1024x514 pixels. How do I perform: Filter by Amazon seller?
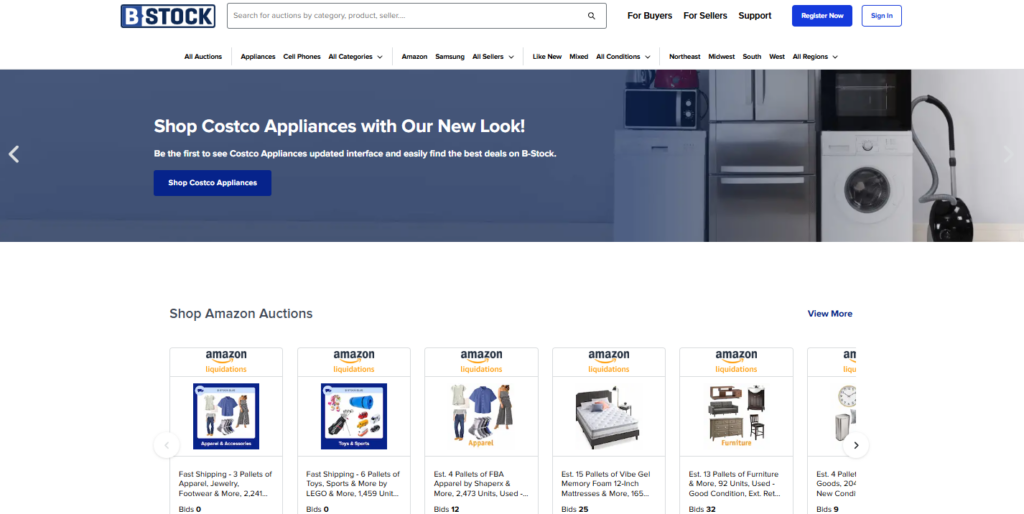(x=414, y=57)
